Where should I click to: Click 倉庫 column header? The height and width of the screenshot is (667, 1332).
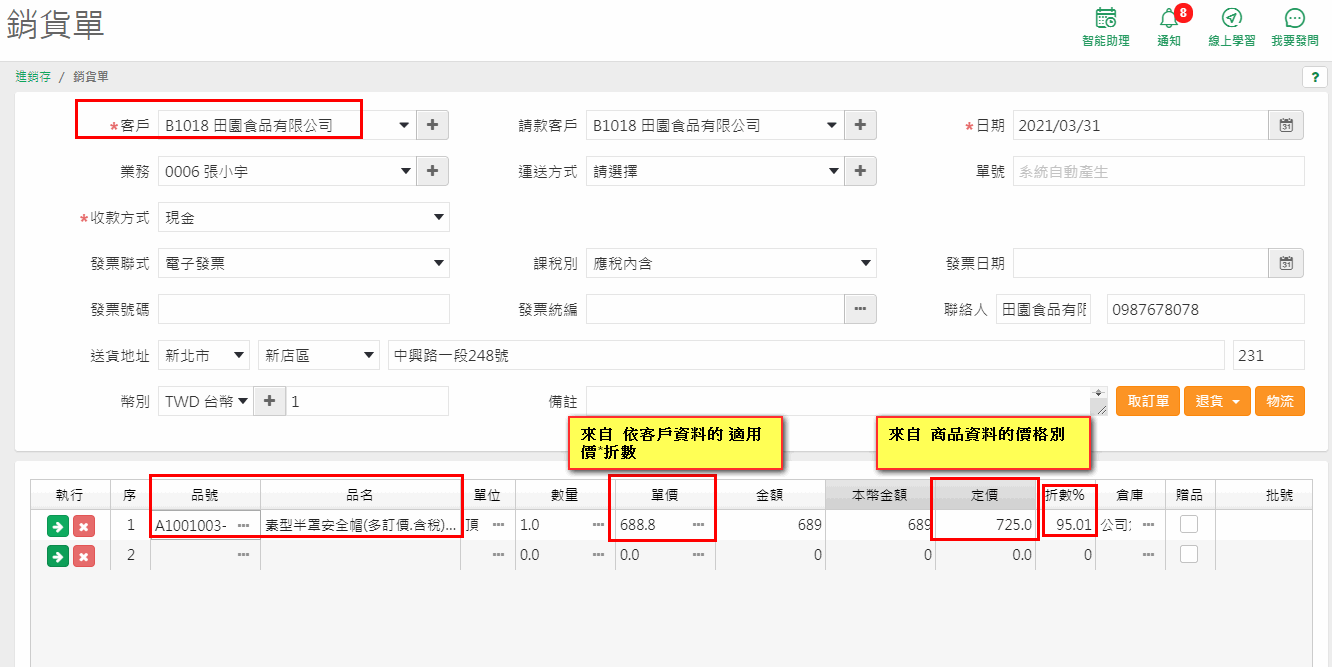point(1130,495)
